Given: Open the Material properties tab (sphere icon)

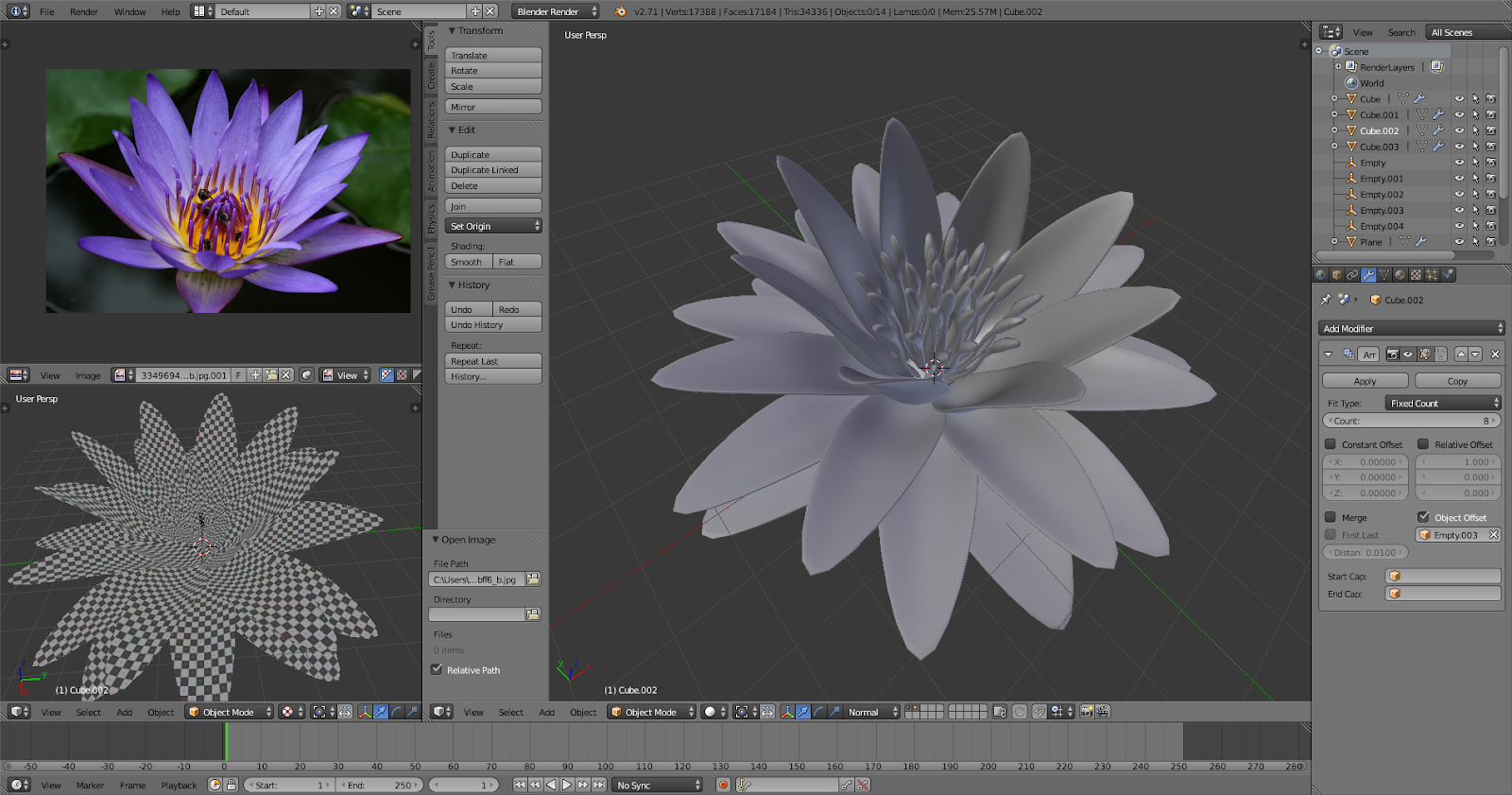Looking at the screenshot, I should coord(1400,275).
